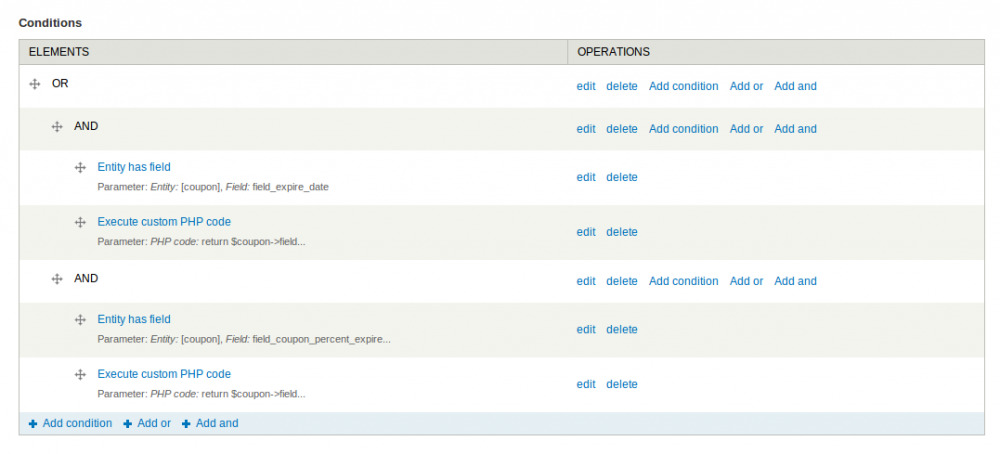Viewport: 1000px width, 454px height.
Task: Edit the OR condition group
Action: pyautogui.click(x=586, y=86)
